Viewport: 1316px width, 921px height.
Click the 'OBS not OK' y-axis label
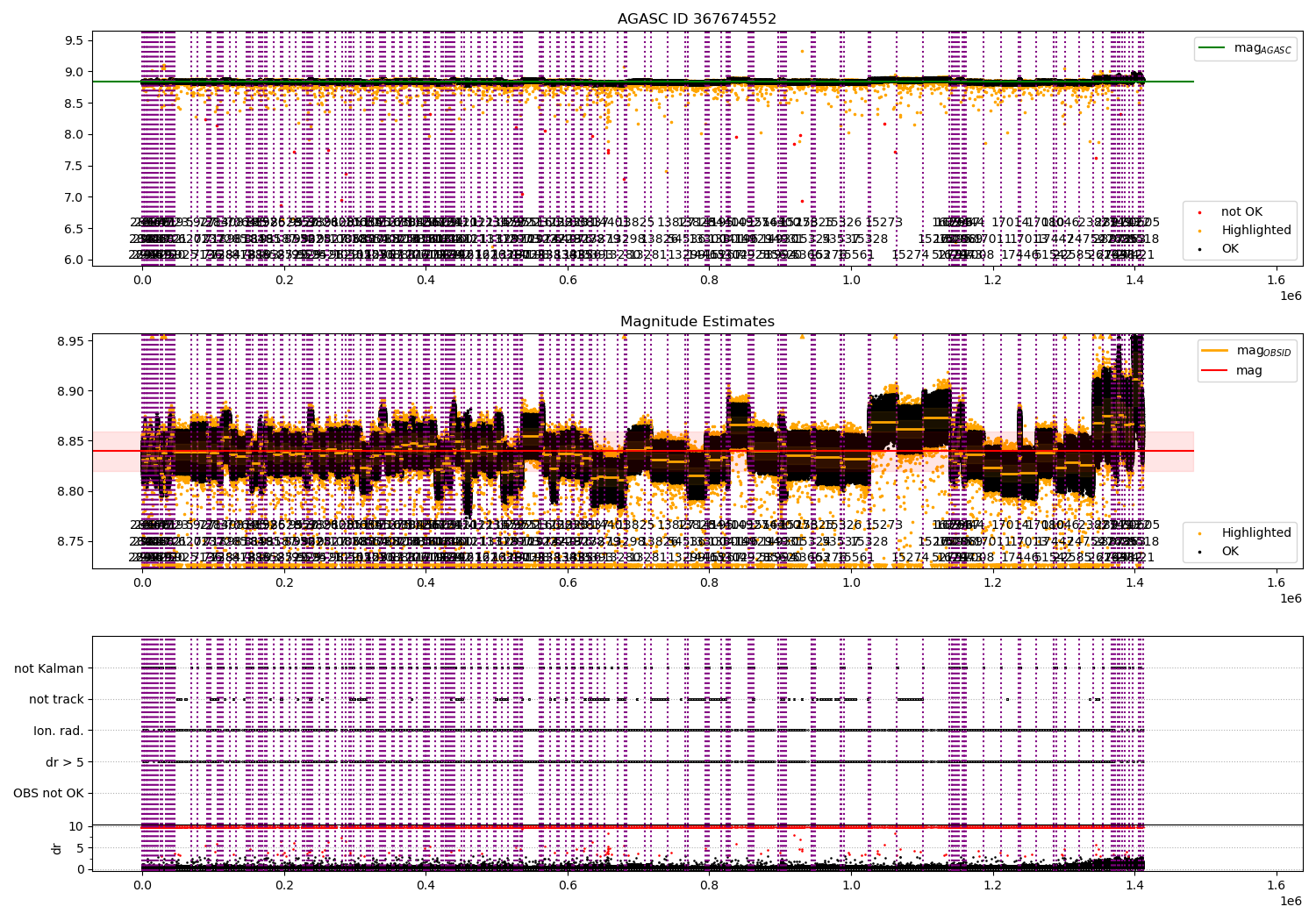48,793
